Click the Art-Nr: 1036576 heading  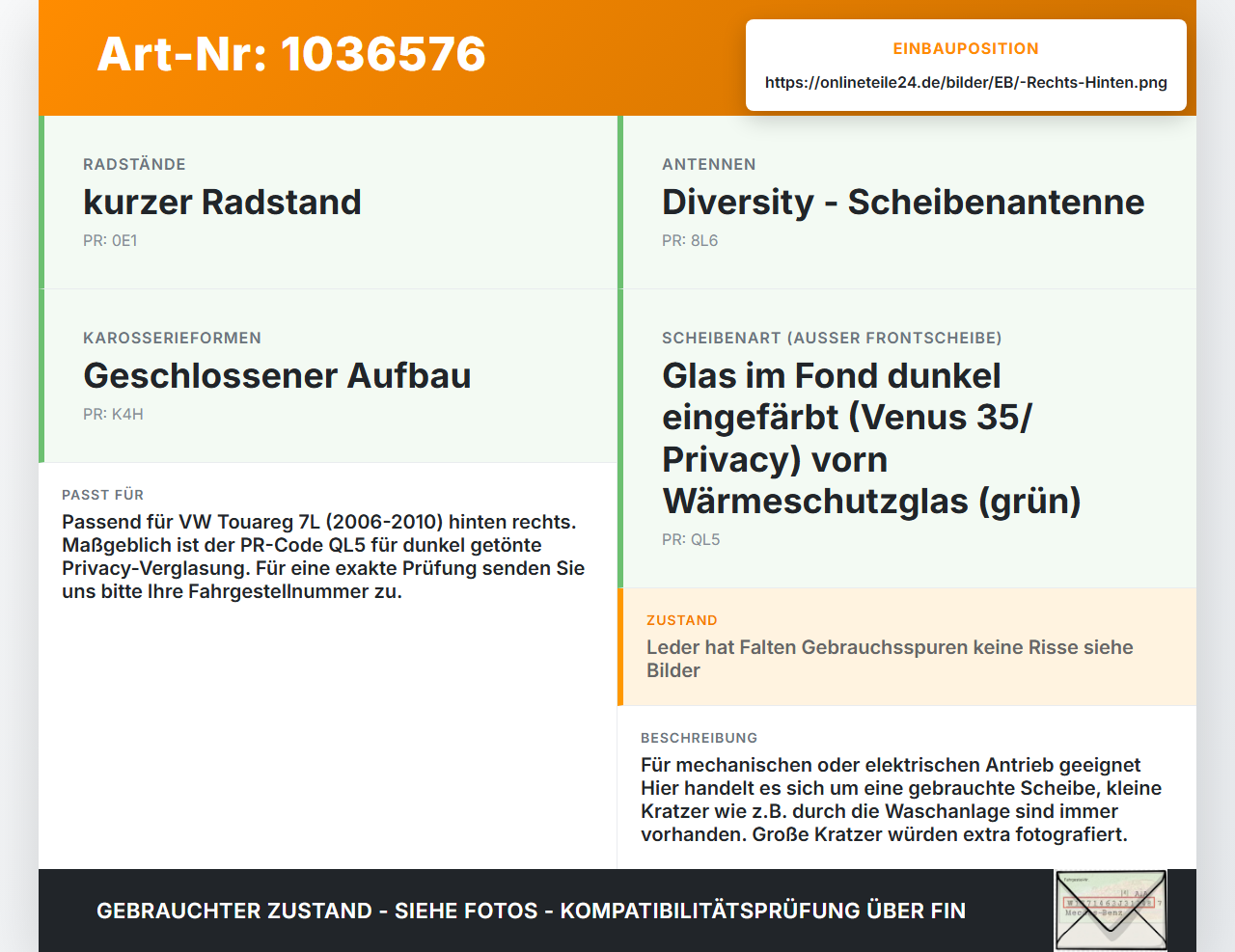click(x=291, y=54)
